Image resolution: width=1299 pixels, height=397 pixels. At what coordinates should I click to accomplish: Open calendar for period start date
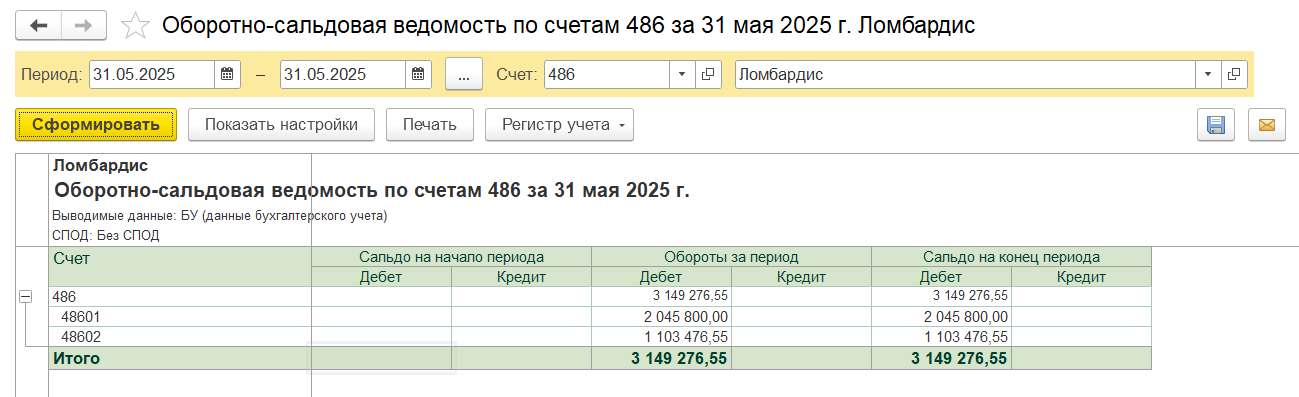tap(227, 75)
